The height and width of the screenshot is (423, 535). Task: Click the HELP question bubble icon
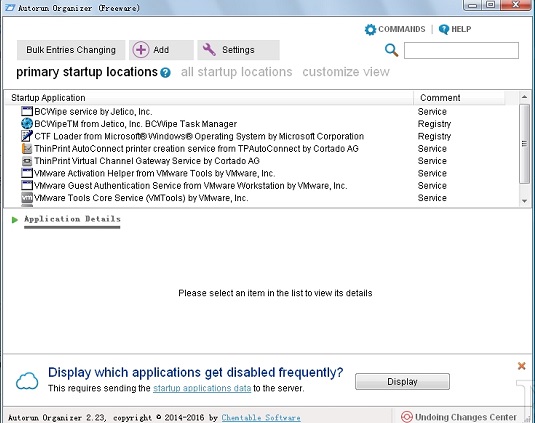click(444, 29)
